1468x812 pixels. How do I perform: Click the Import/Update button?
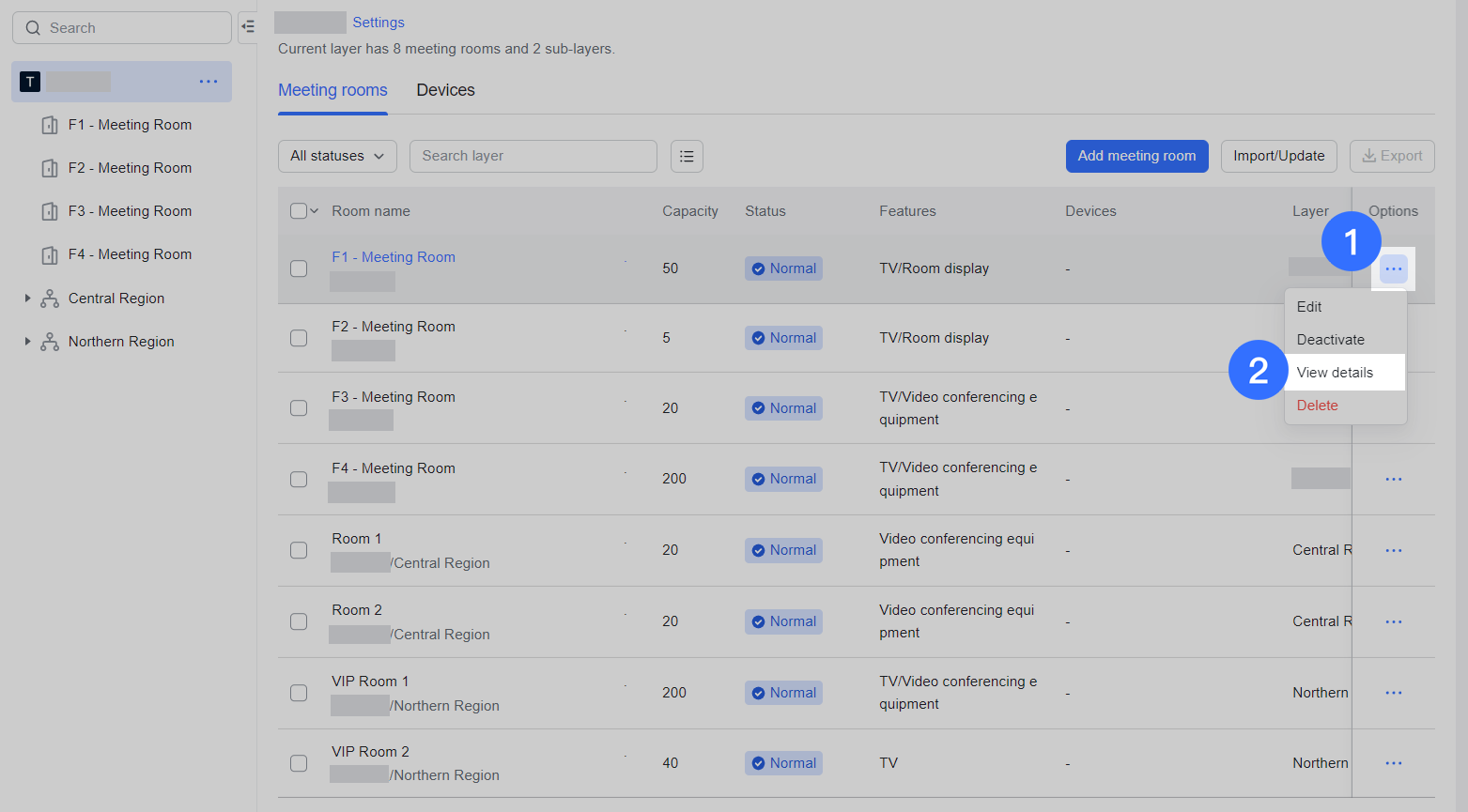pyautogui.click(x=1278, y=156)
